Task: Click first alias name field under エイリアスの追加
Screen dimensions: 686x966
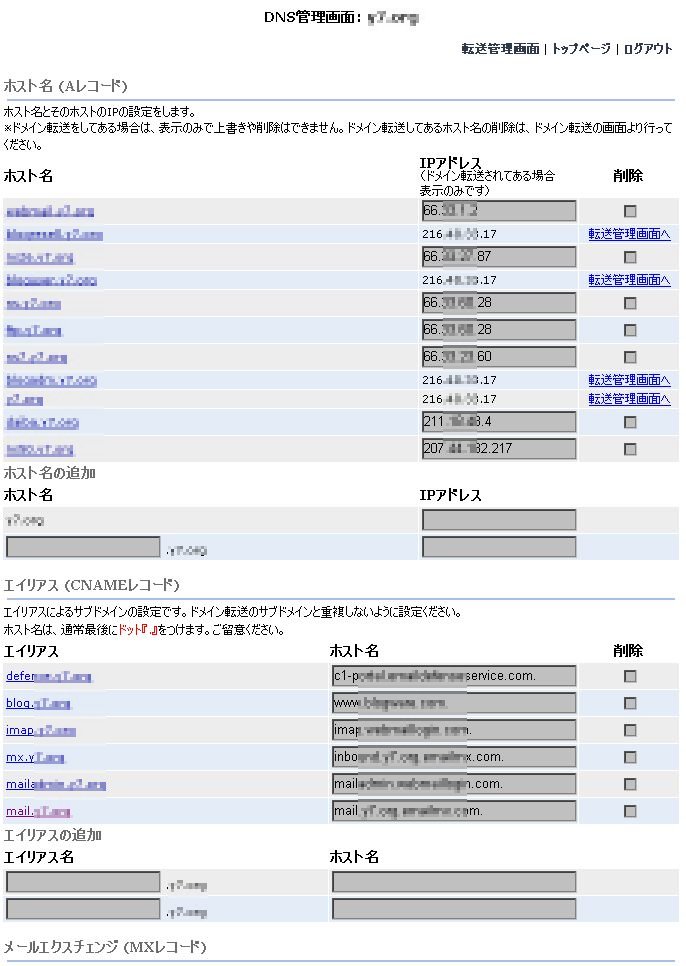Action: pos(83,882)
